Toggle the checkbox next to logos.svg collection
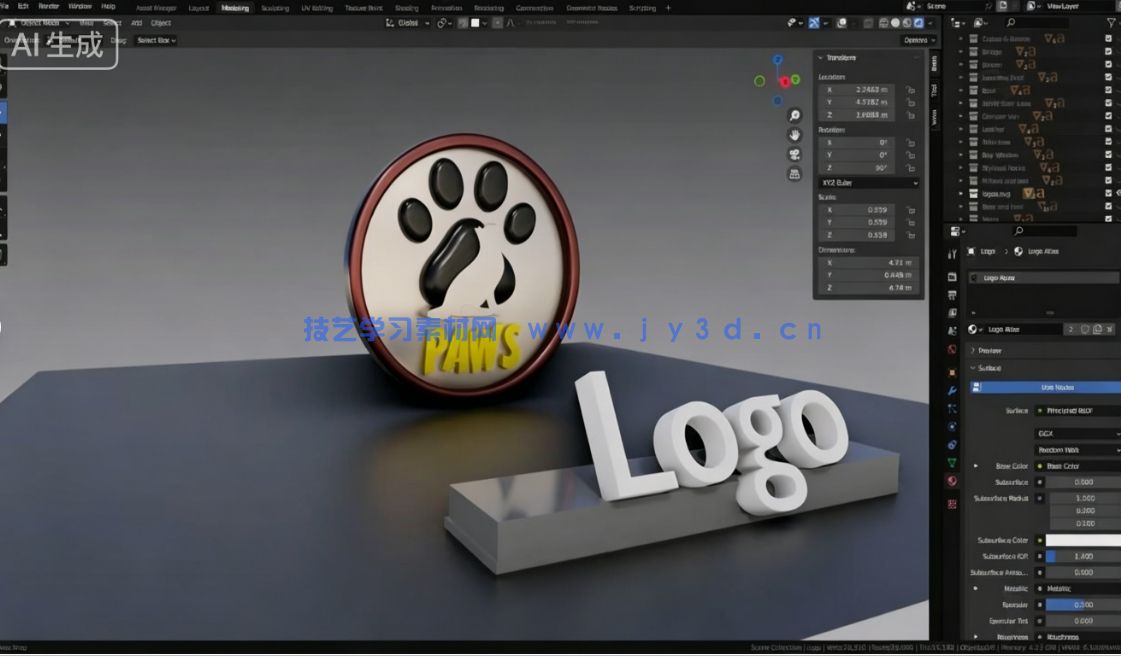 [x=1108, y=193]
